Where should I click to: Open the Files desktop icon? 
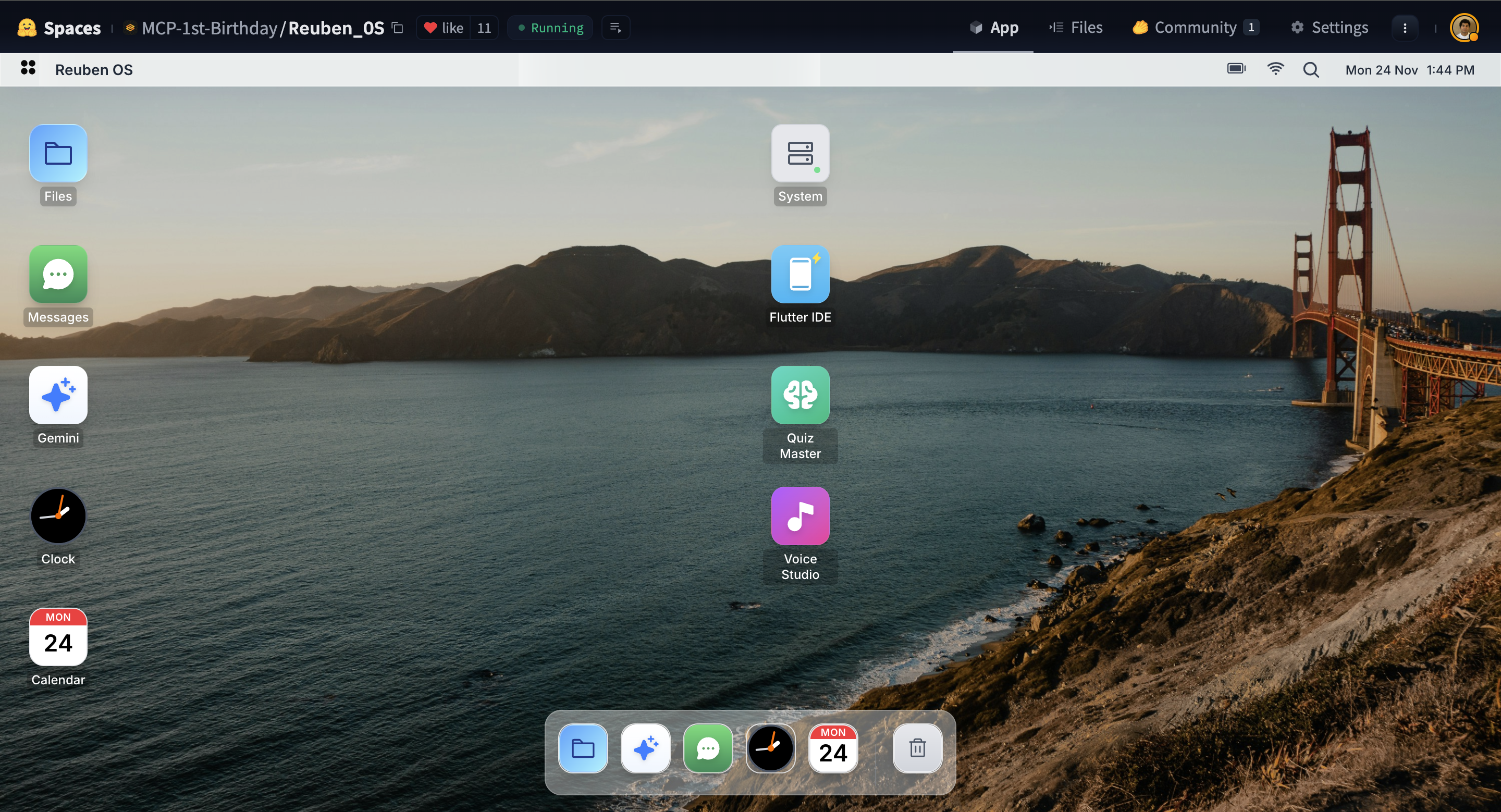[x=58, y=154]
